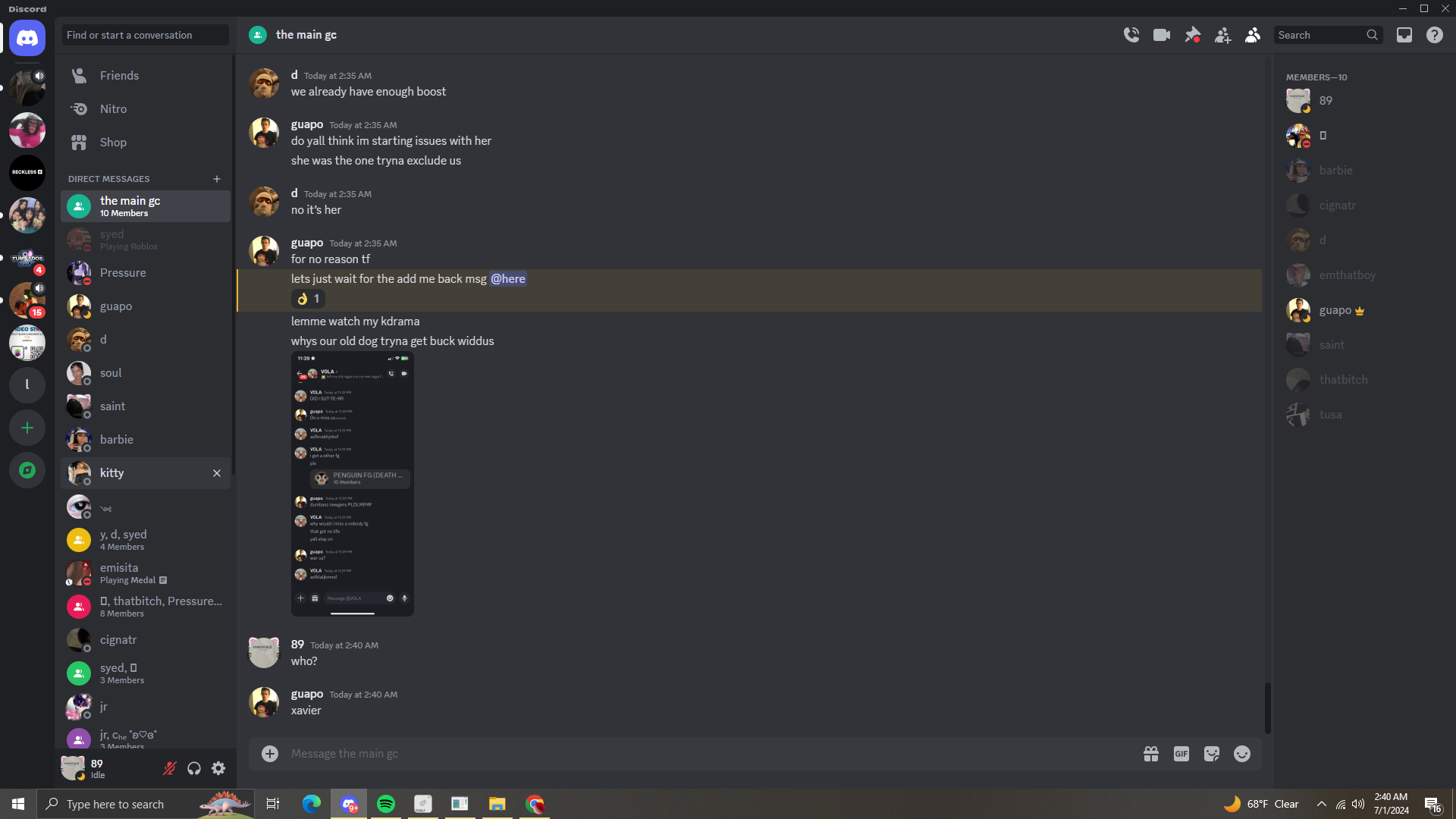Open the soul direct message

146,373
